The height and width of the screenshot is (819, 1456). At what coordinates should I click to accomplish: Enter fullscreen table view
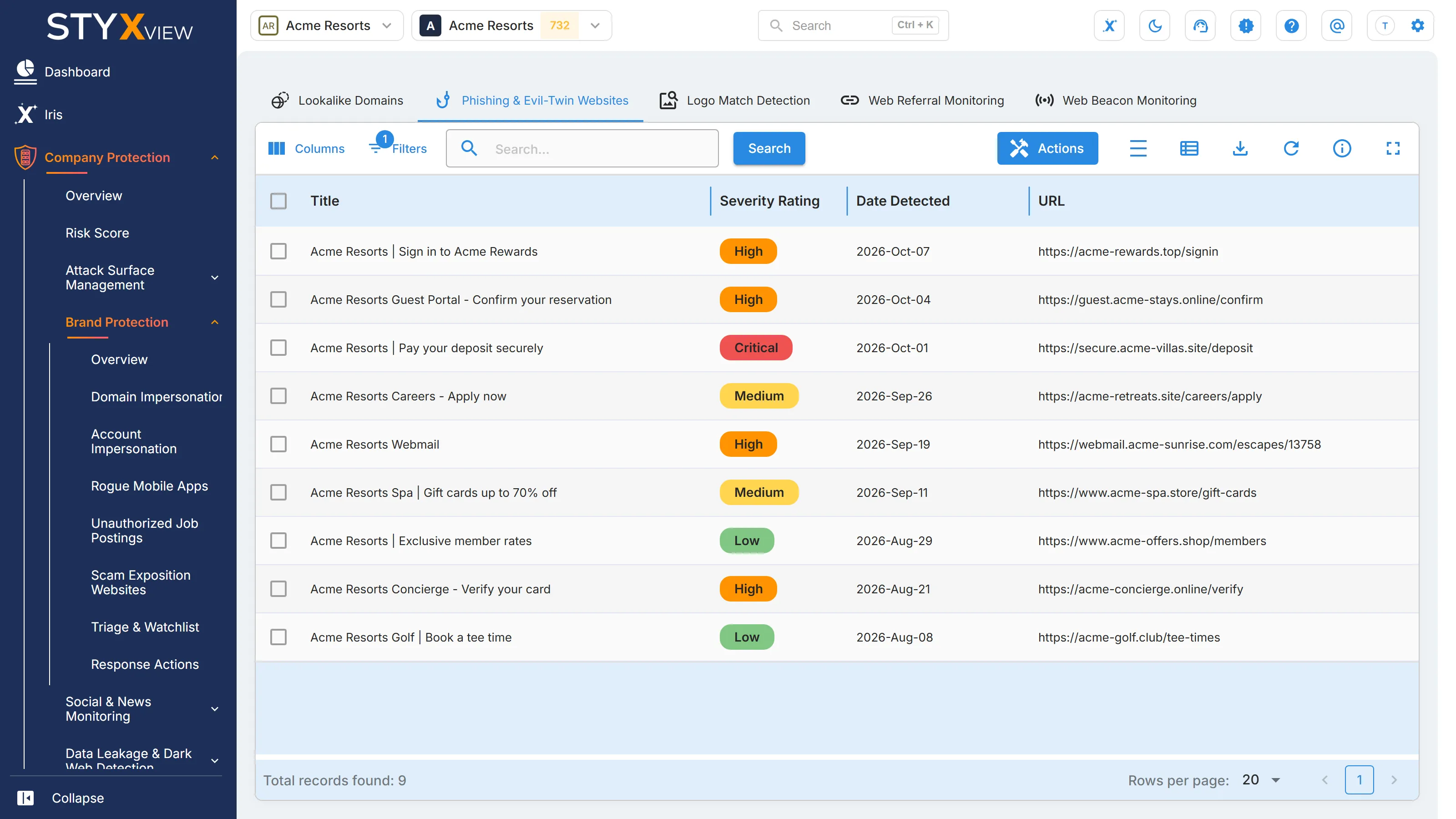pyautogui.click(x=1393, y=149)
